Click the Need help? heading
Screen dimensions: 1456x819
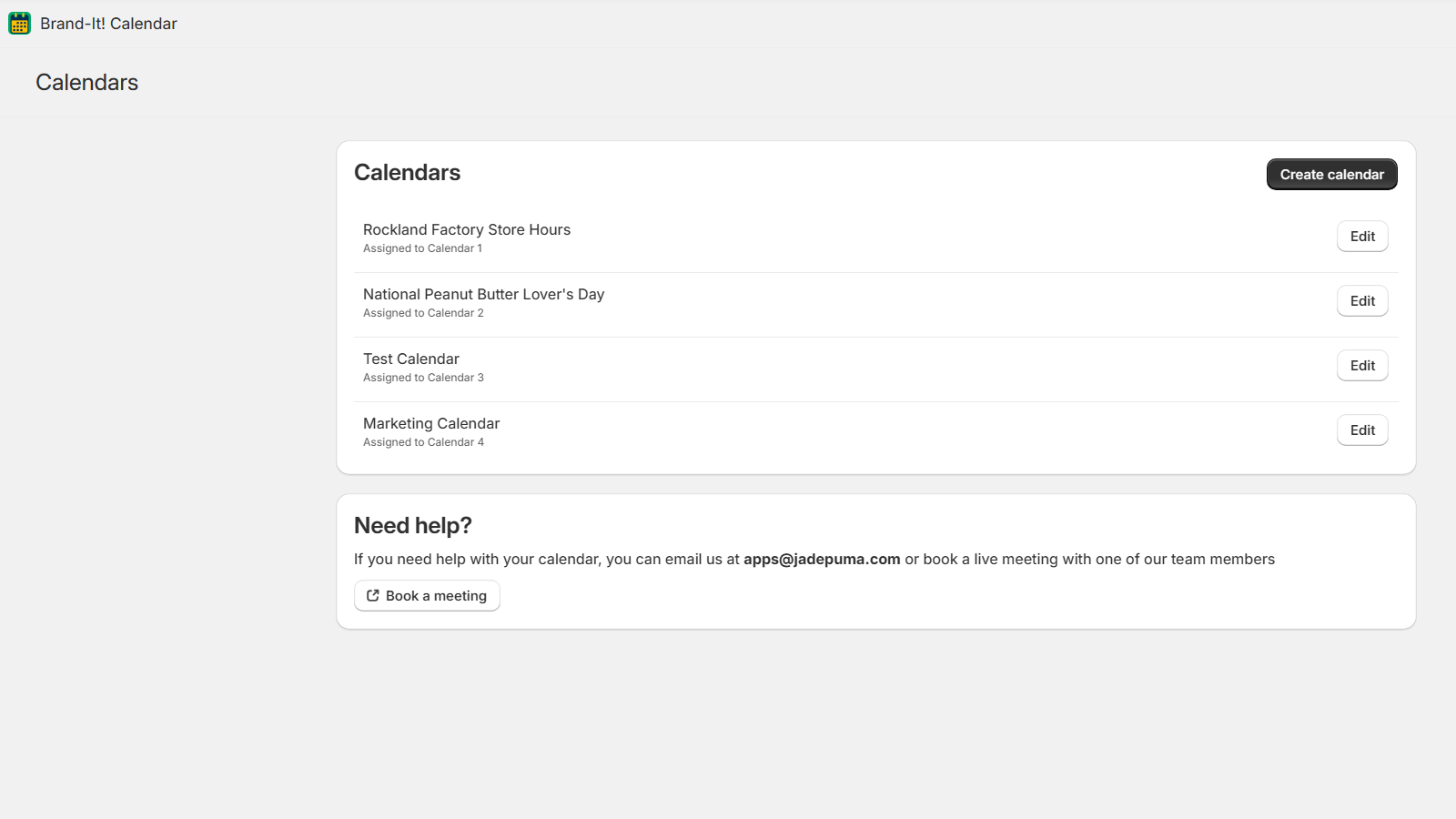(x=413, y=526)
